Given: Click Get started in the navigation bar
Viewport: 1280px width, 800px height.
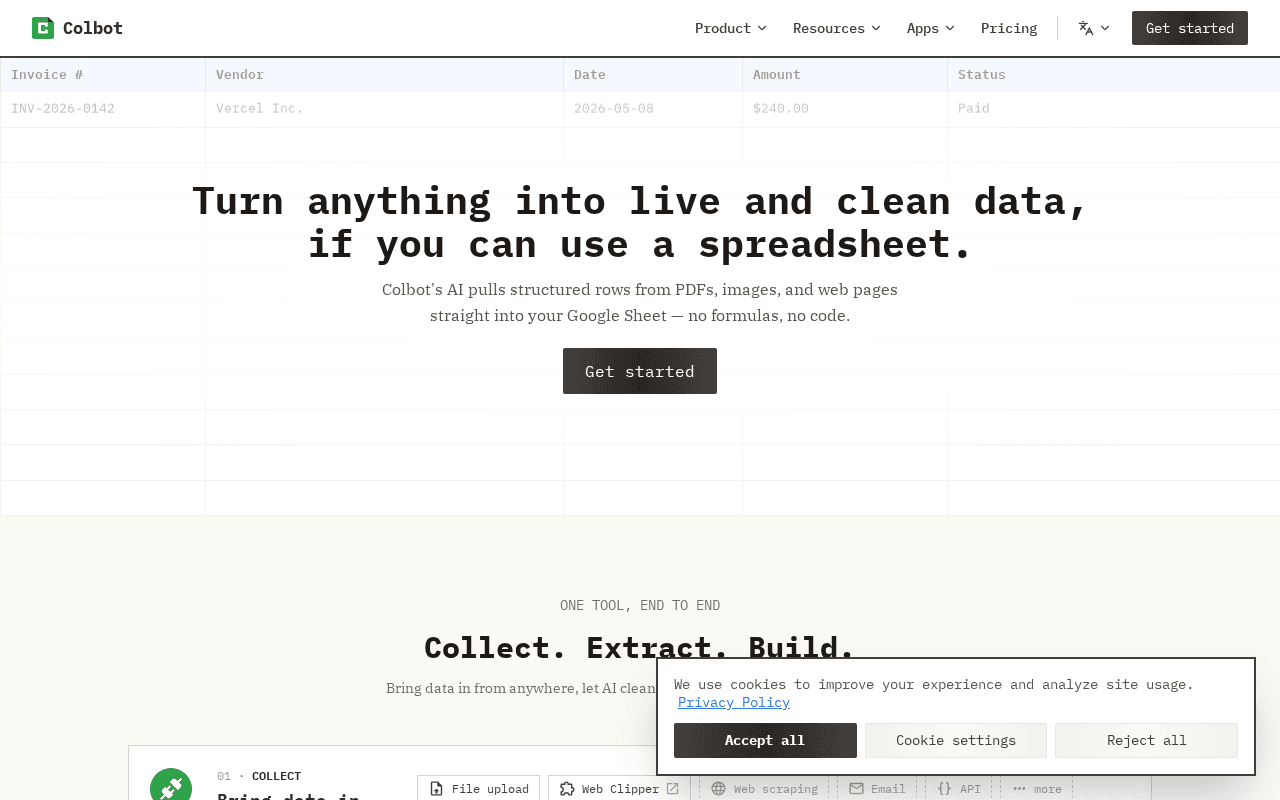Looking at the screenshot, I should (1190, 28).
